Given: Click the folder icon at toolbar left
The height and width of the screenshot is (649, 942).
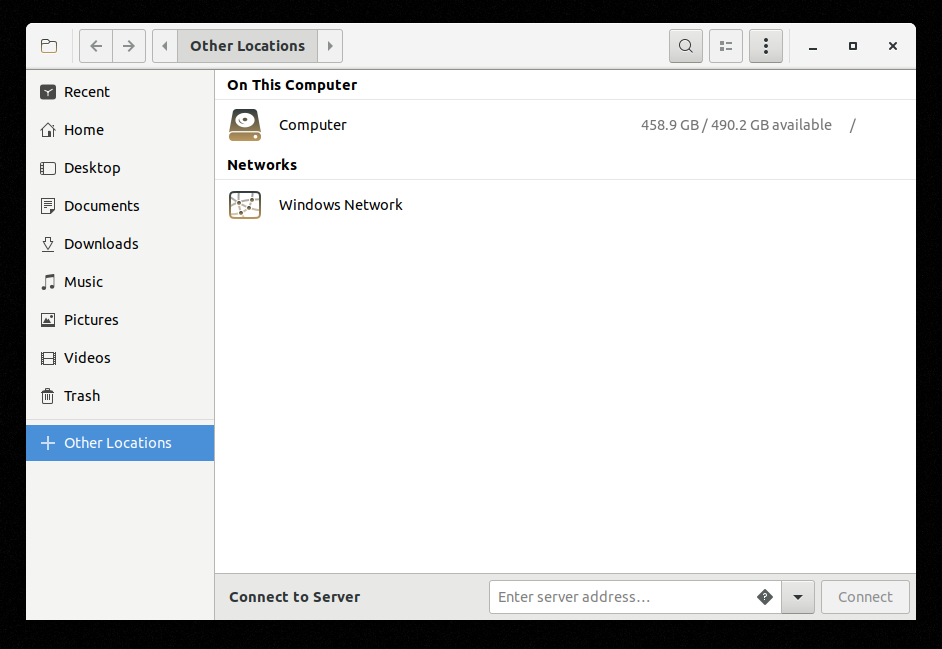Looking at the screenshot, I should (x=49, y=46).
